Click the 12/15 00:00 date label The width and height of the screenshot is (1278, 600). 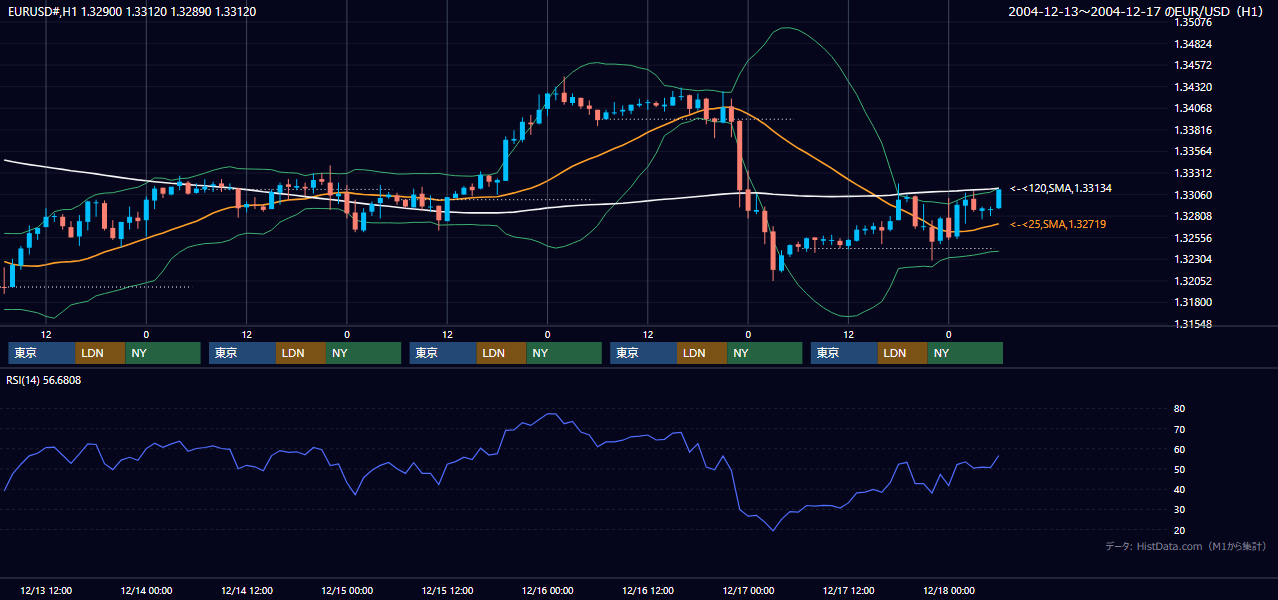click(347, 590)
